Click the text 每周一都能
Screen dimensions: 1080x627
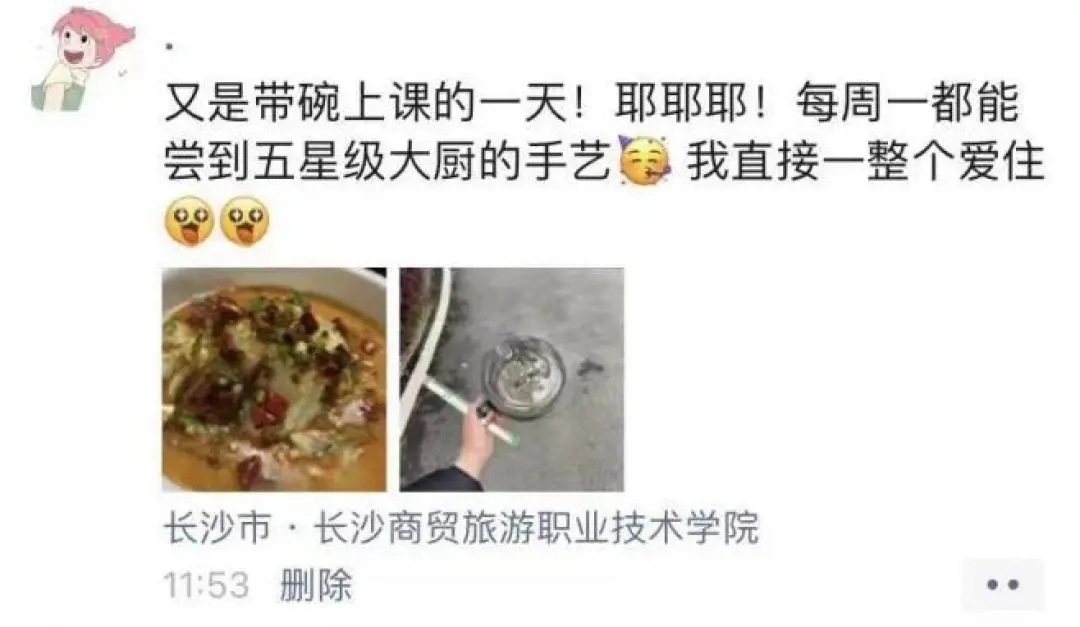(x=907, y=103)
